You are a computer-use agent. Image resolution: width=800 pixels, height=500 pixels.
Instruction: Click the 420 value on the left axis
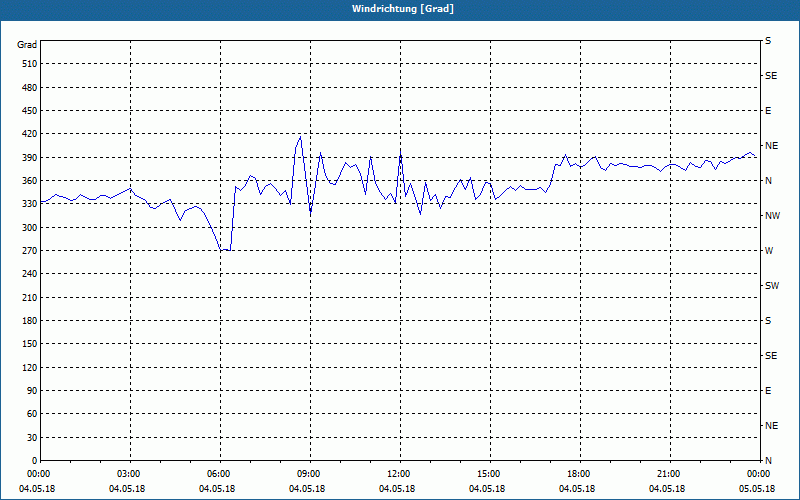pos(30,134)
